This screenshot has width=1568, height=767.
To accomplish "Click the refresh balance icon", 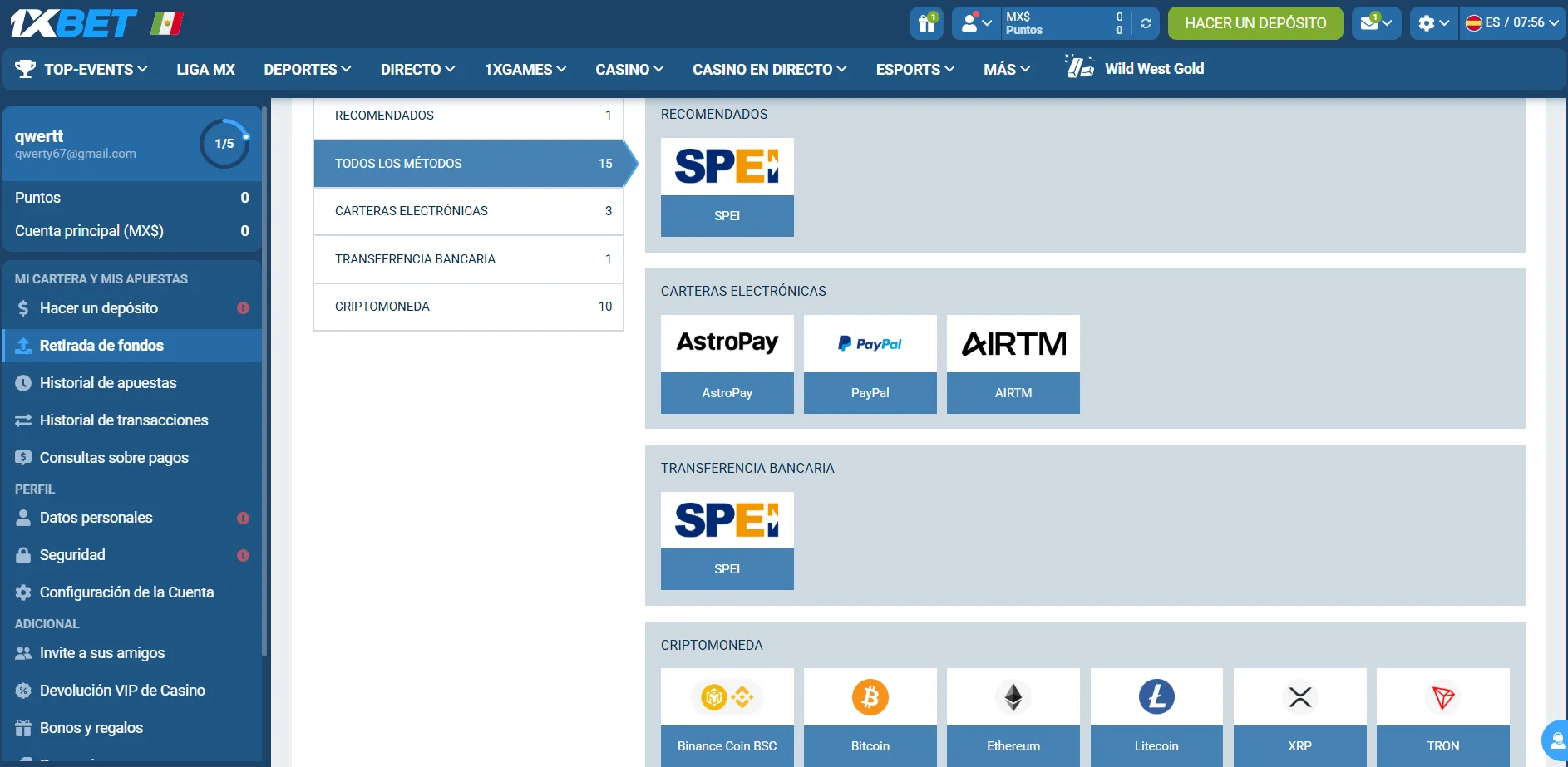I will pos(1146,23).
